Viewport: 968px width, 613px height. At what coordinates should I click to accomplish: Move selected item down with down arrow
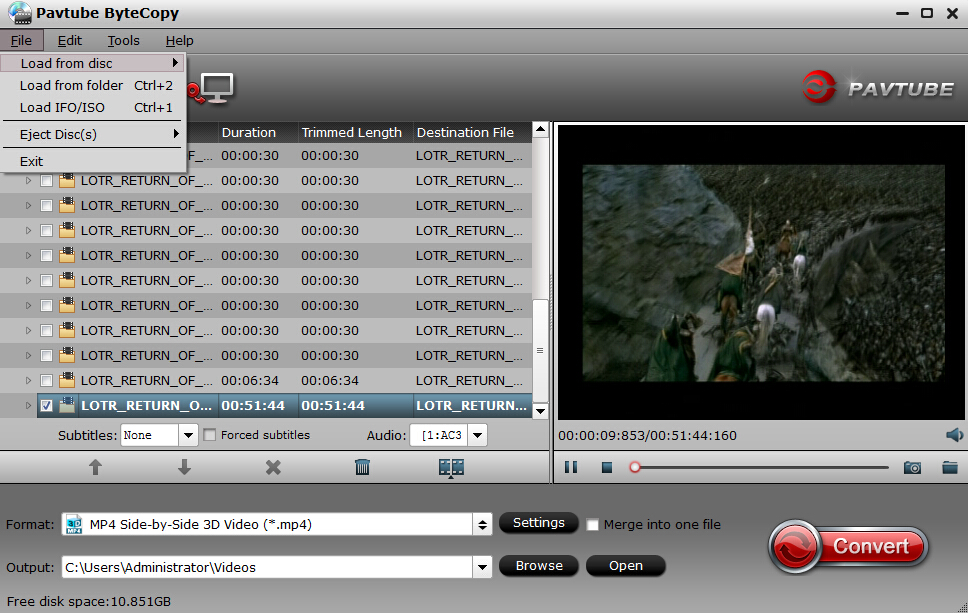coord(184,467)
